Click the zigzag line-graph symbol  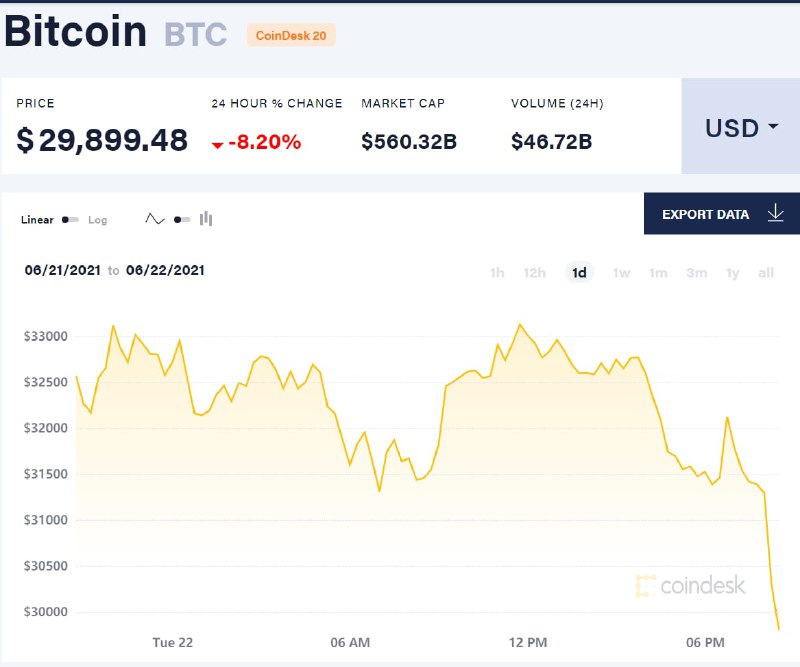(157, 216)
